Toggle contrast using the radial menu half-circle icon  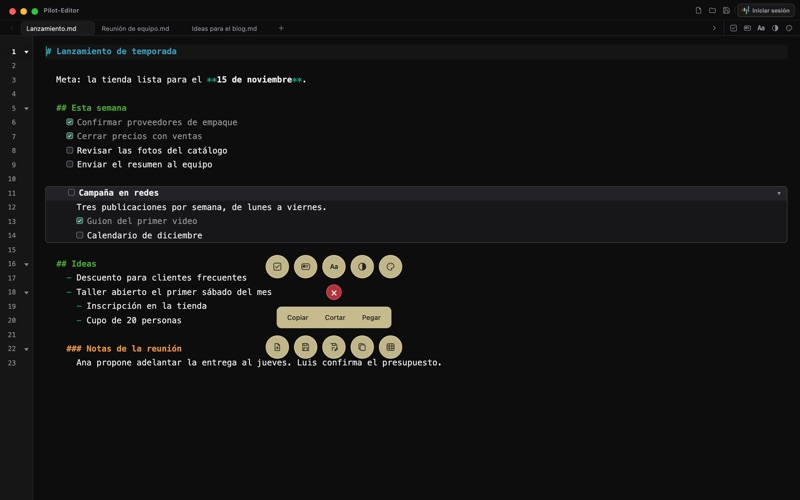[x=362, y=266]
